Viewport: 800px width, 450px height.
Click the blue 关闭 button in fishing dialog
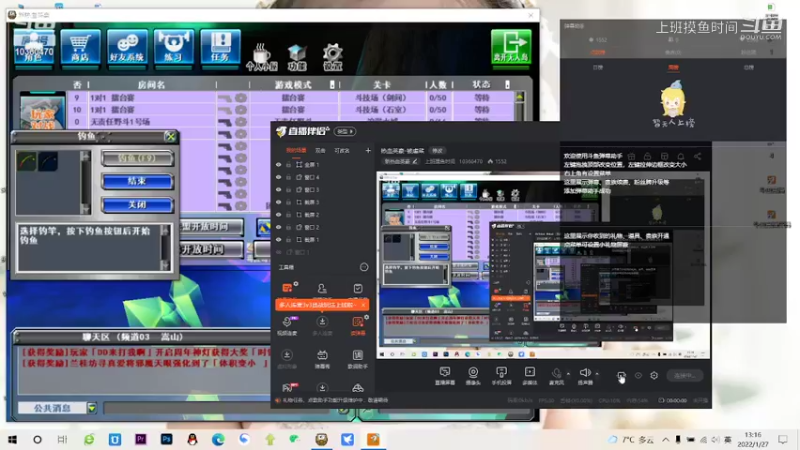[x=137, y=205]
